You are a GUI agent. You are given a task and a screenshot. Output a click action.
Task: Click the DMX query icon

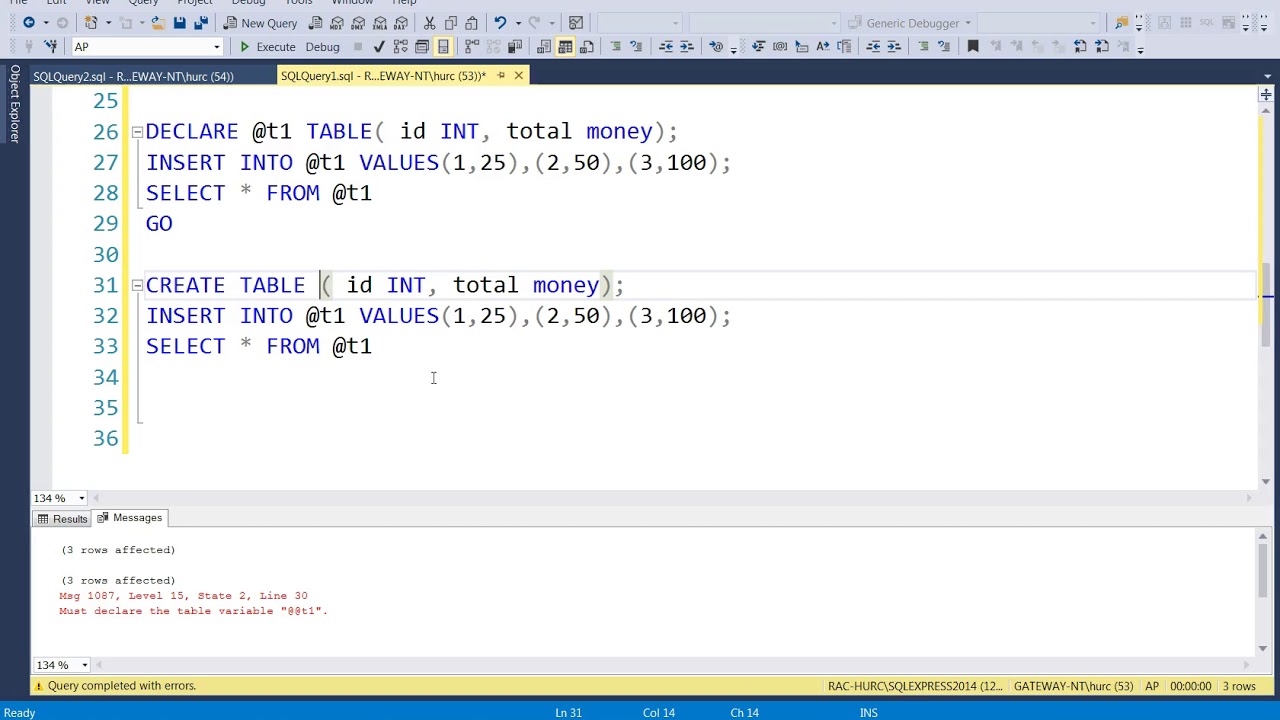click(x=358, y=23)
